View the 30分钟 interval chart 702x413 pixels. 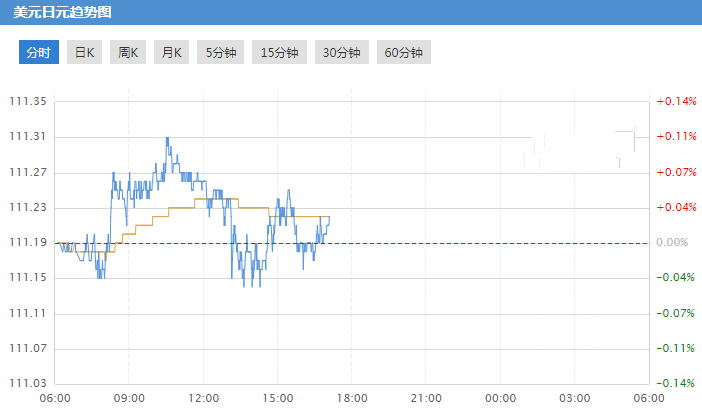341,53
